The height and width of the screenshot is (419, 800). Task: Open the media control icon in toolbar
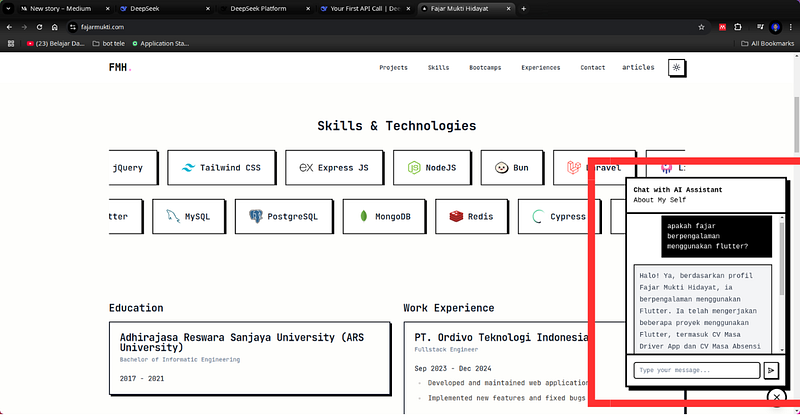[x=760, y=27]
